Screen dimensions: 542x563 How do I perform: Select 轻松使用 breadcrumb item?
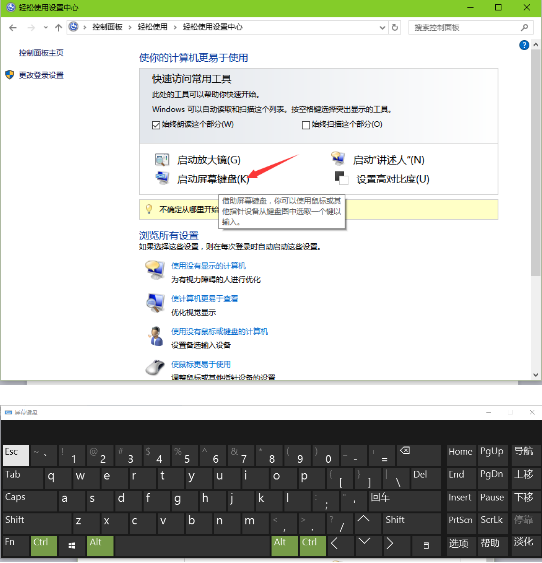pos(153,27)
